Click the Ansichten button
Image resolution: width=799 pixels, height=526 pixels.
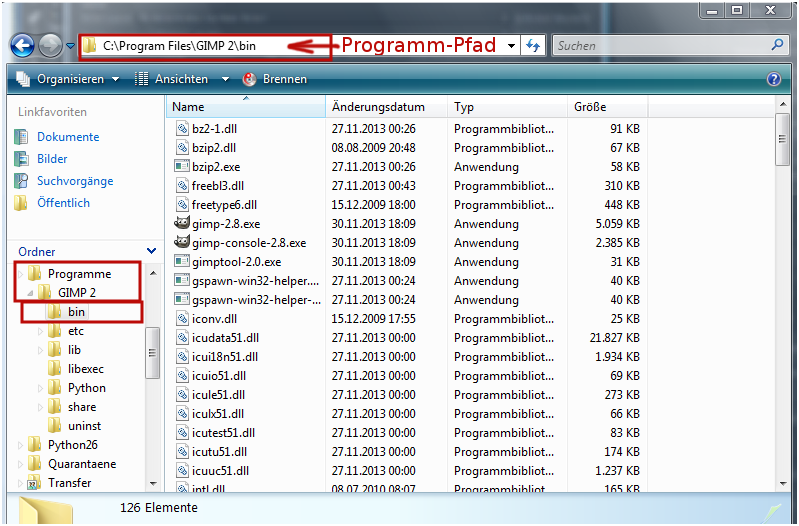click(x=172, y=79)
